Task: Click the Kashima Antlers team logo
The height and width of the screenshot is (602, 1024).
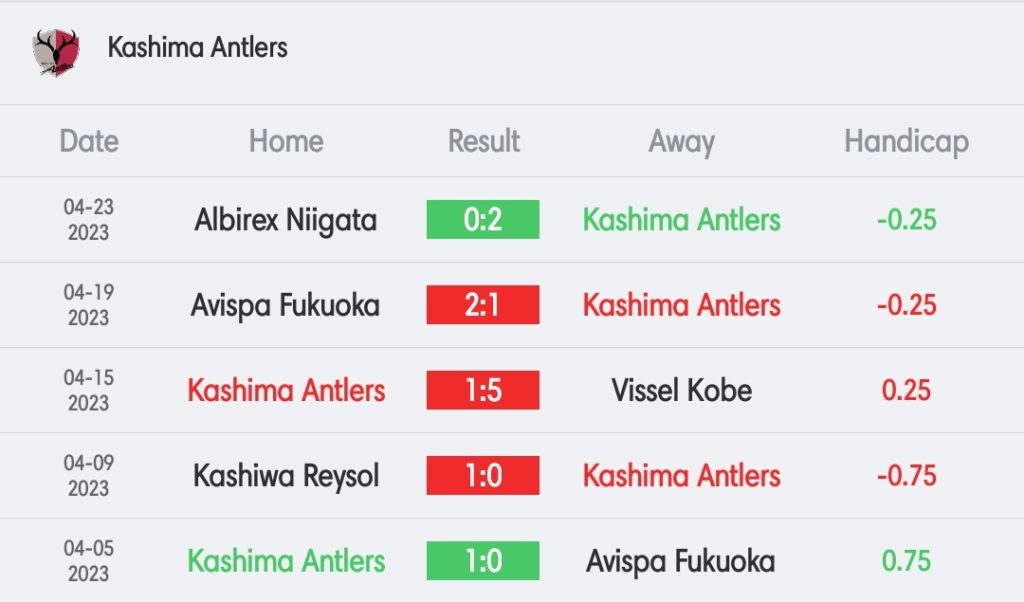Action: (x=54, y=51)
